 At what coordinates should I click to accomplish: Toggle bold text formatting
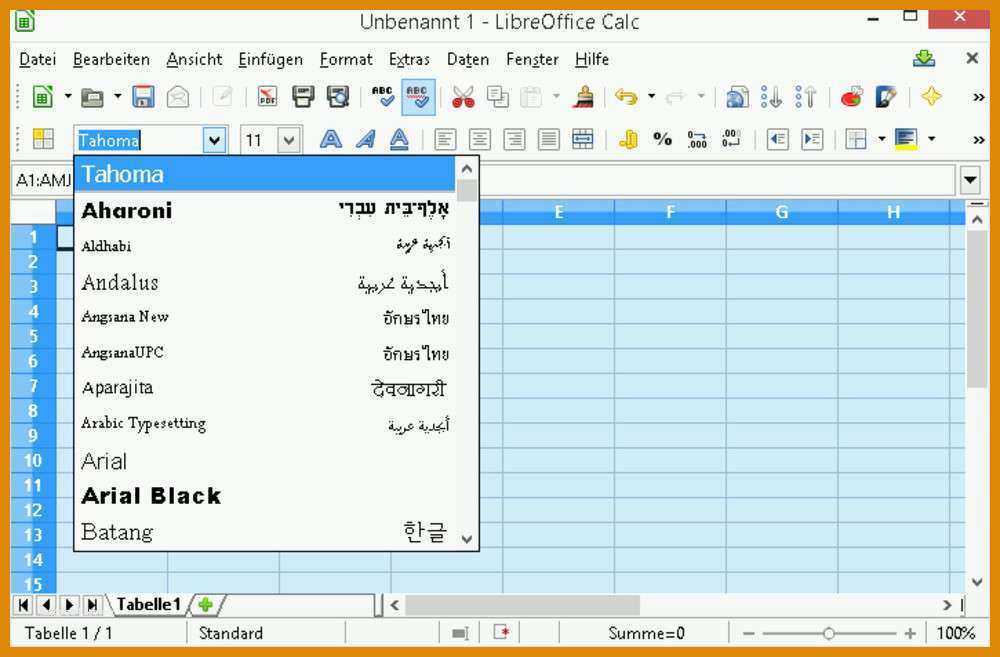point(330,139)
